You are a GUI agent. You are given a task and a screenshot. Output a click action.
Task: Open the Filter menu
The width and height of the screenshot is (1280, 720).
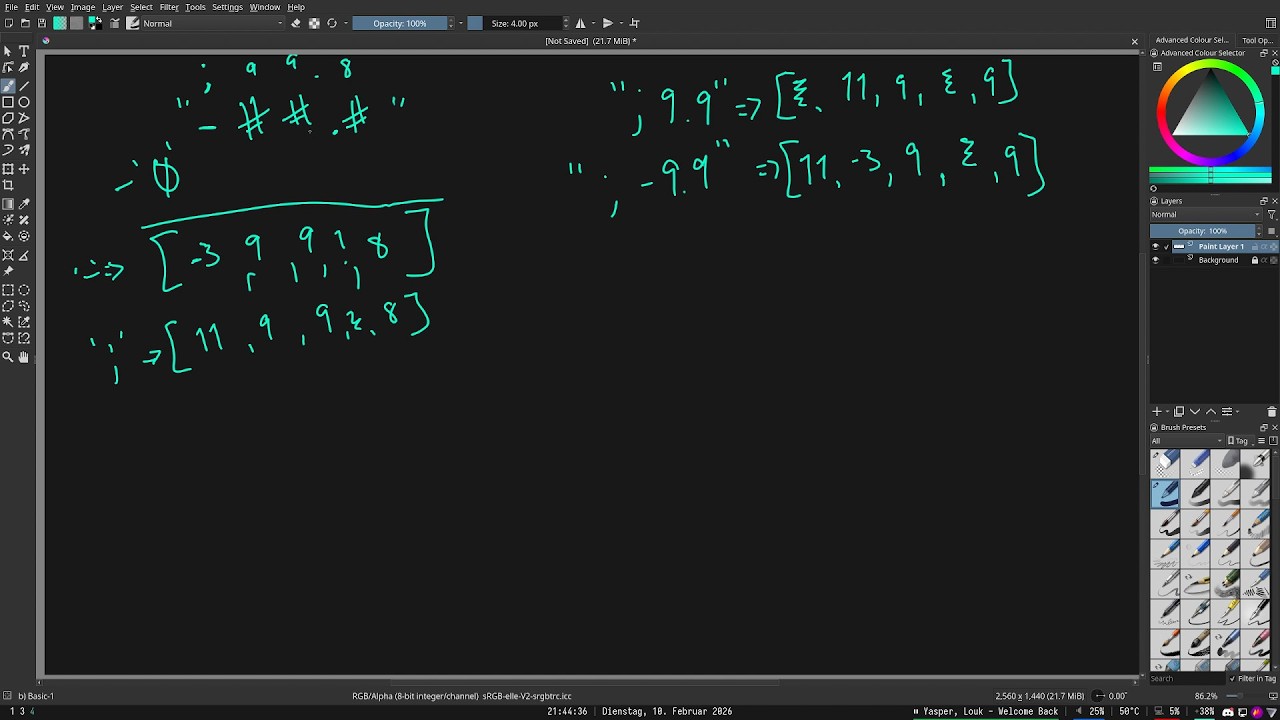(169, 7)
